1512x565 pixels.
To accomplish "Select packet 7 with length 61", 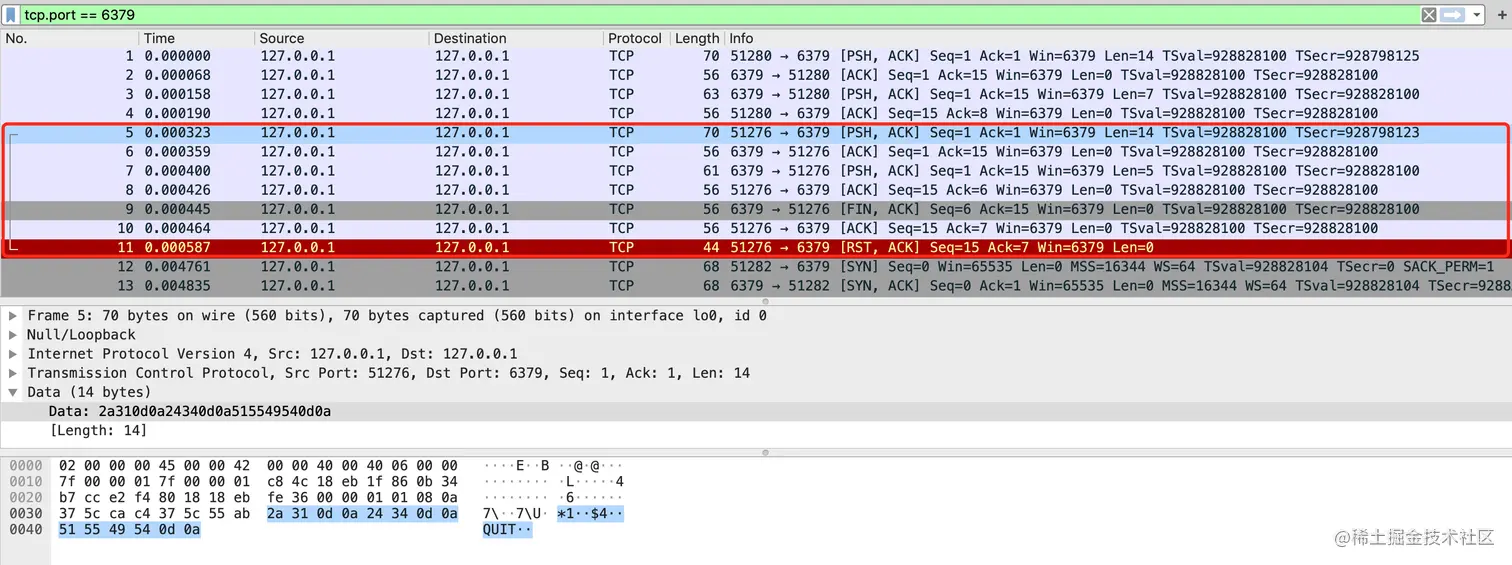I will click(x=756, y=171).
